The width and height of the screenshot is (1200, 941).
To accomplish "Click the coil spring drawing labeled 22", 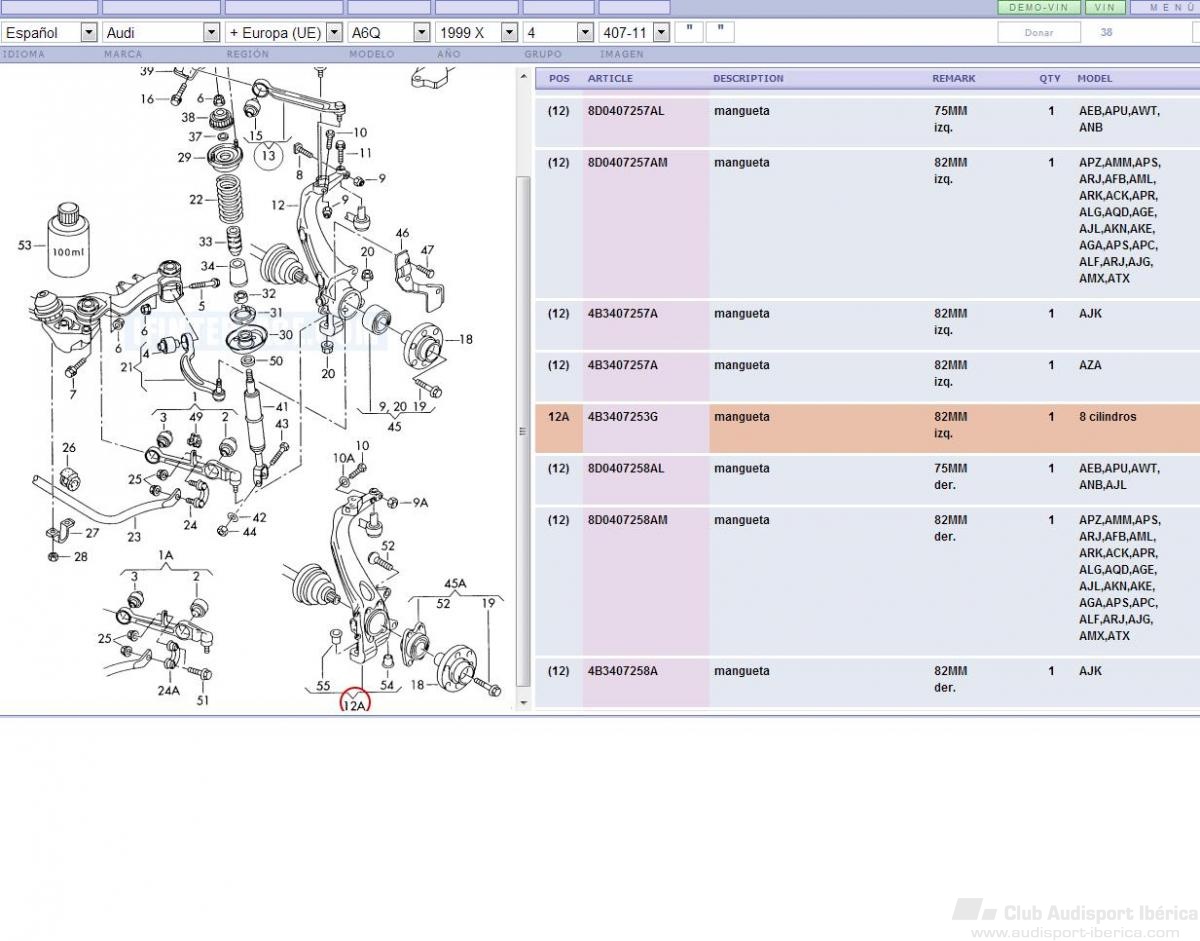I will [230, 199].
